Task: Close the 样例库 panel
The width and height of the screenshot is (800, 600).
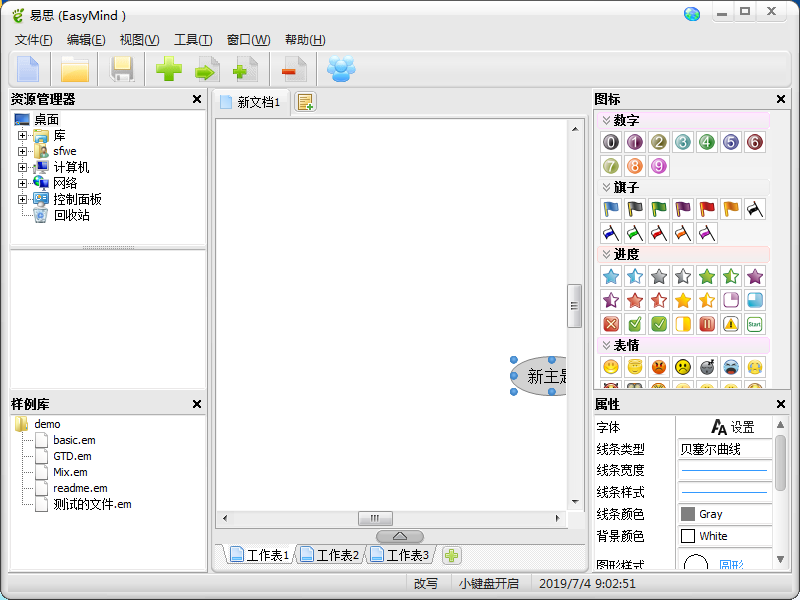Action: point(197,404)
